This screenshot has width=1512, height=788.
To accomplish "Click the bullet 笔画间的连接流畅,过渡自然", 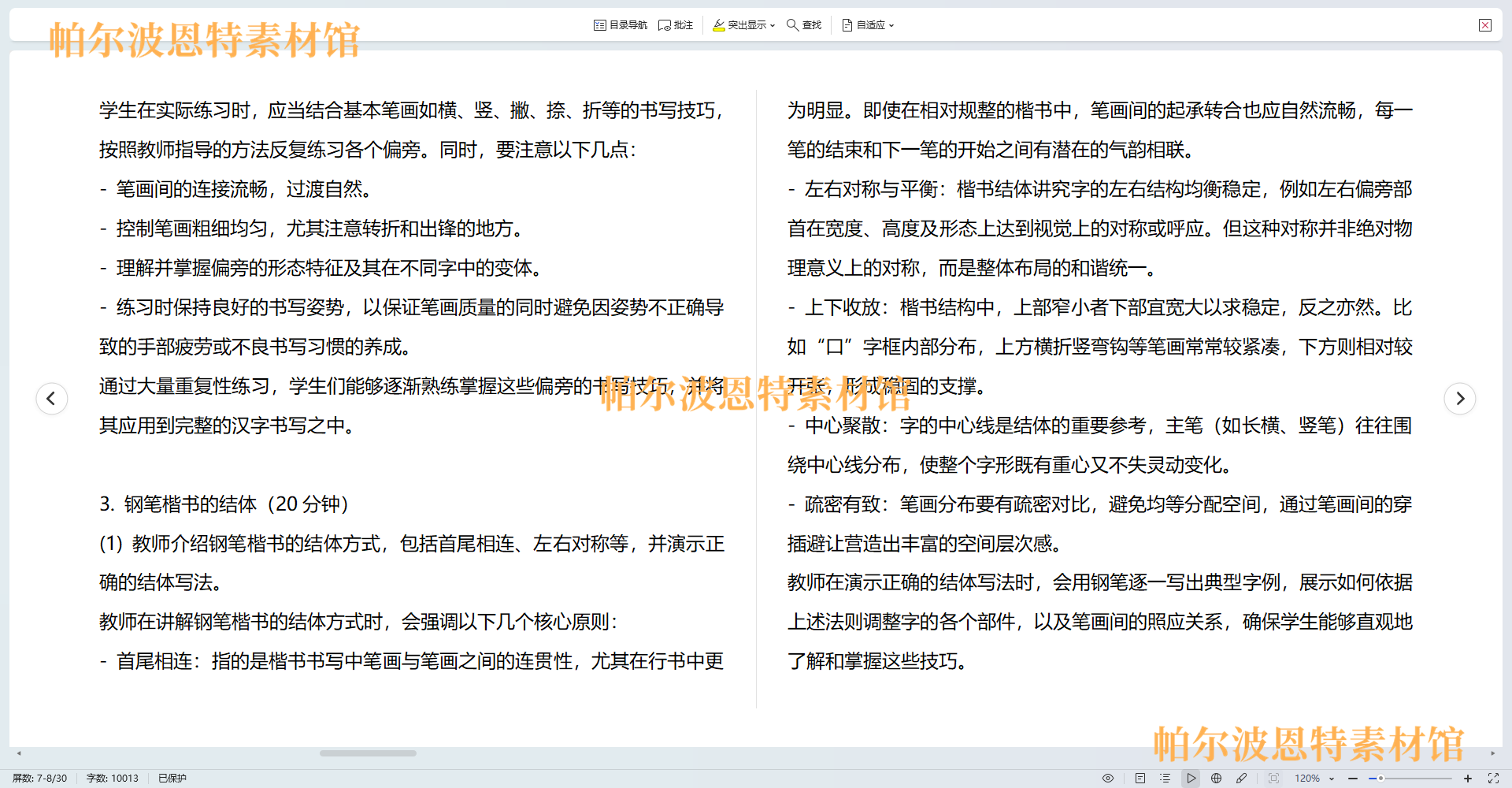I will 235,189.
